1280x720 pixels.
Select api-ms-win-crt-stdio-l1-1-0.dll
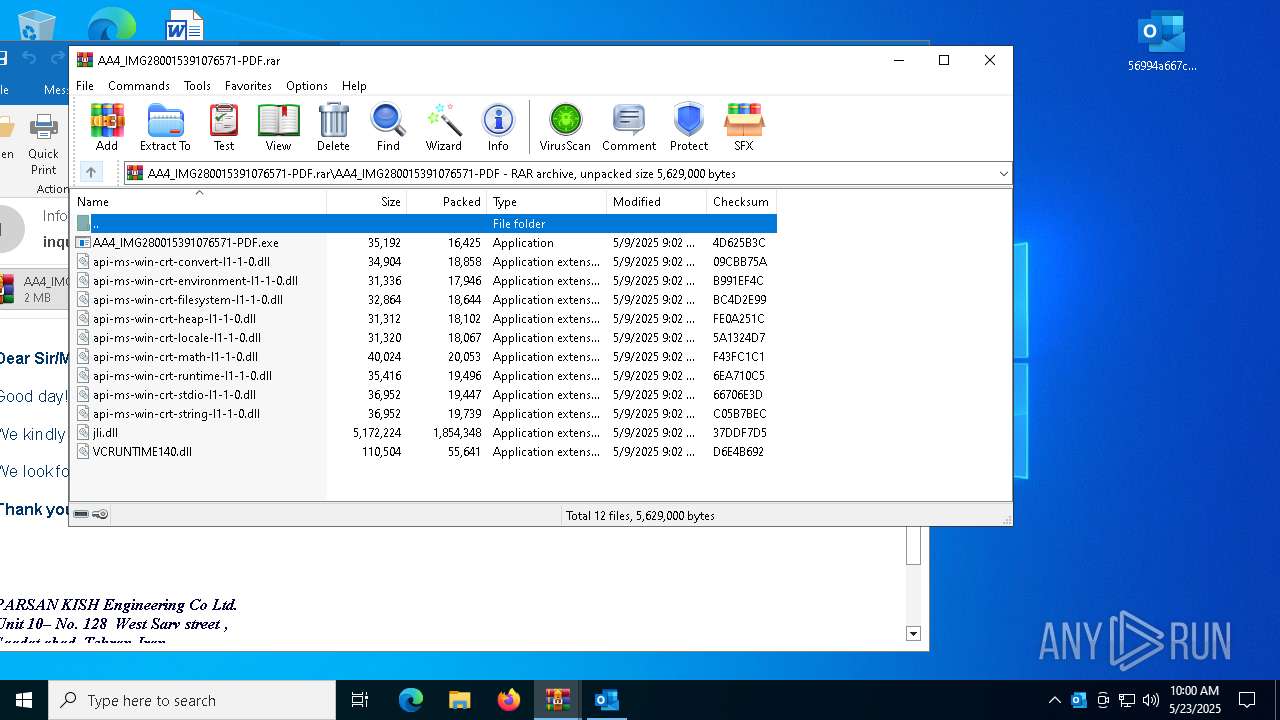point(424,395)
